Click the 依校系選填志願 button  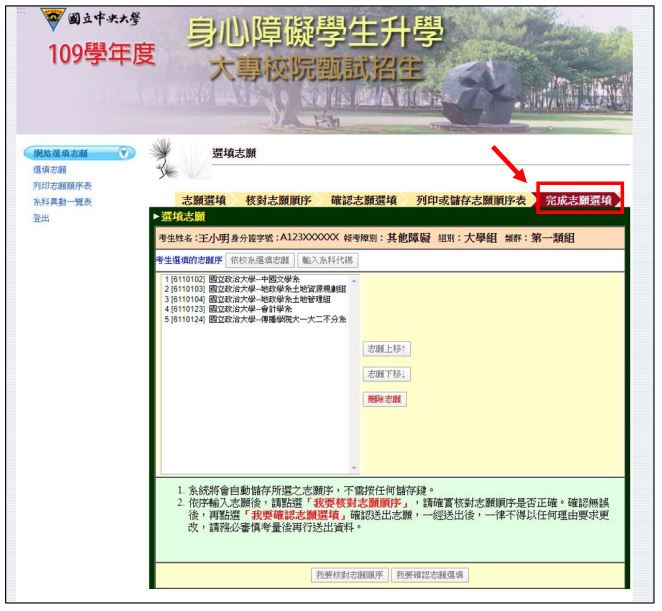[260, 261]
